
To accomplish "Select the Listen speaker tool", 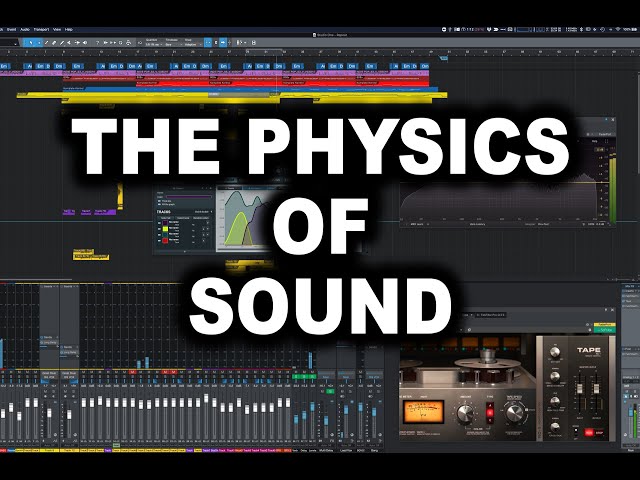I will [x=85, y=42].
